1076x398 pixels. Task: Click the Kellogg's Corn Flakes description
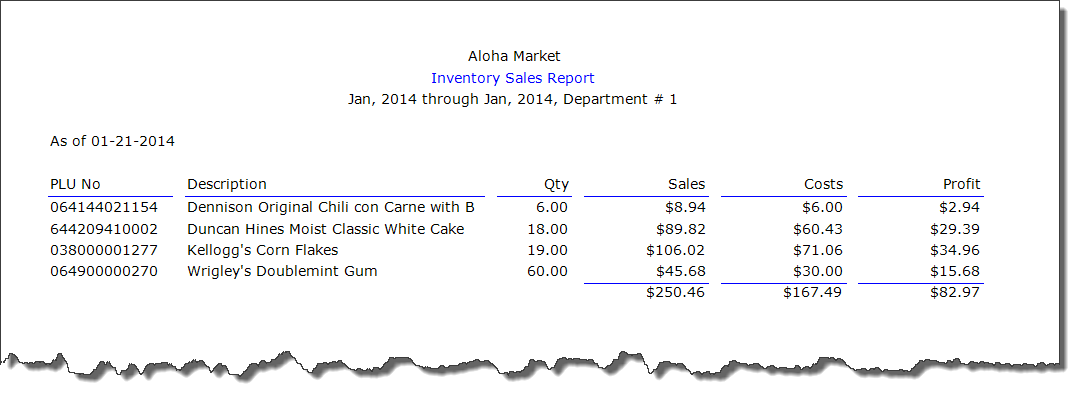(263, 250)
